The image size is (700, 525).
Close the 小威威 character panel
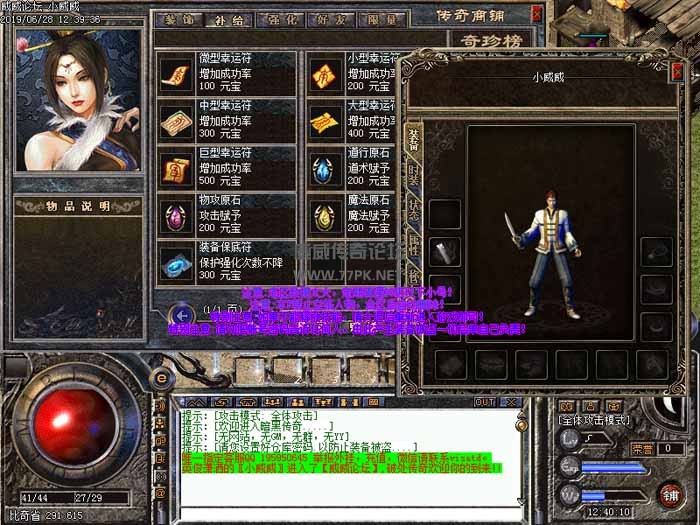pyautogui.click(x=678, y=72)
